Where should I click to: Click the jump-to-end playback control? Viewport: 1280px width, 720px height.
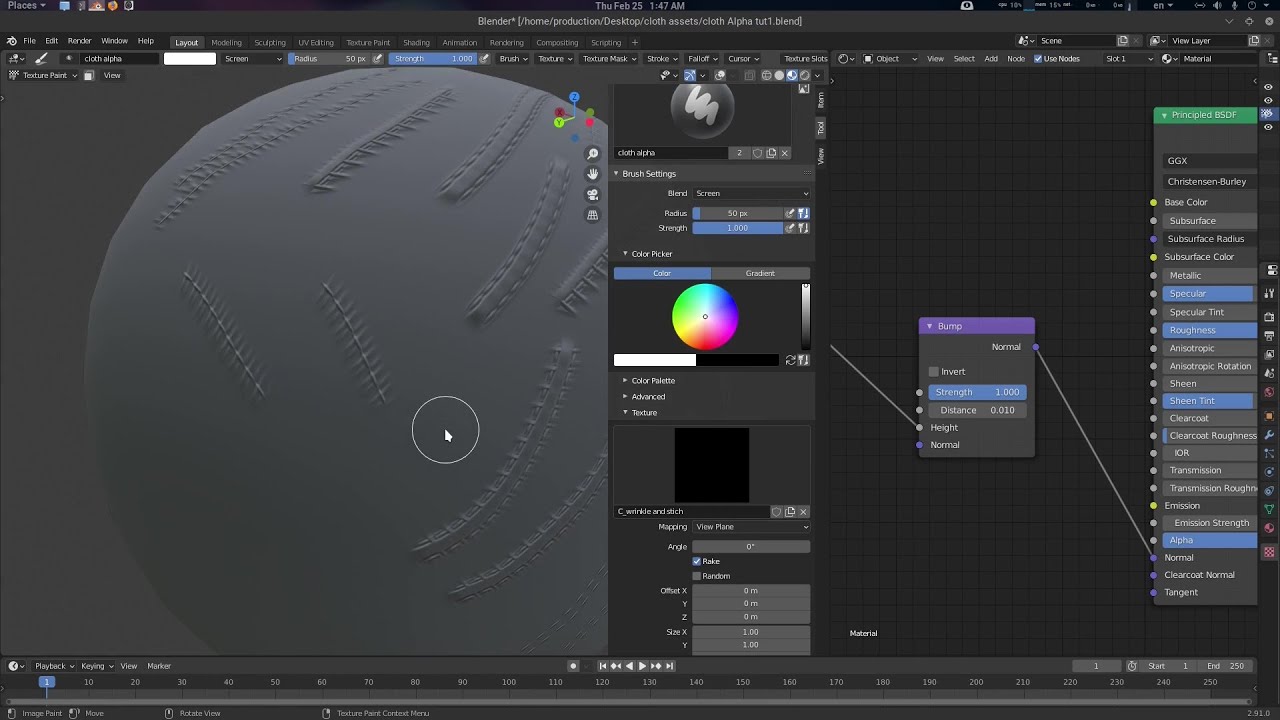pos(668,665)
